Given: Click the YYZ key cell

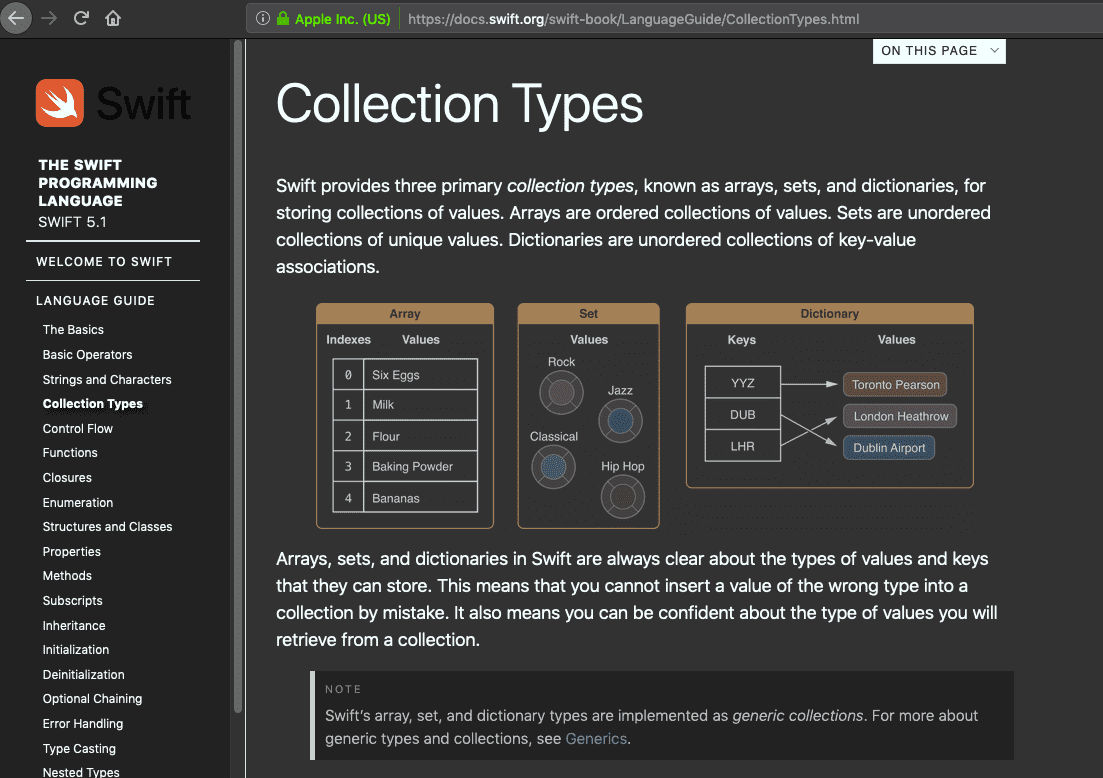Looking at the screenshot, I should (743, 383).
